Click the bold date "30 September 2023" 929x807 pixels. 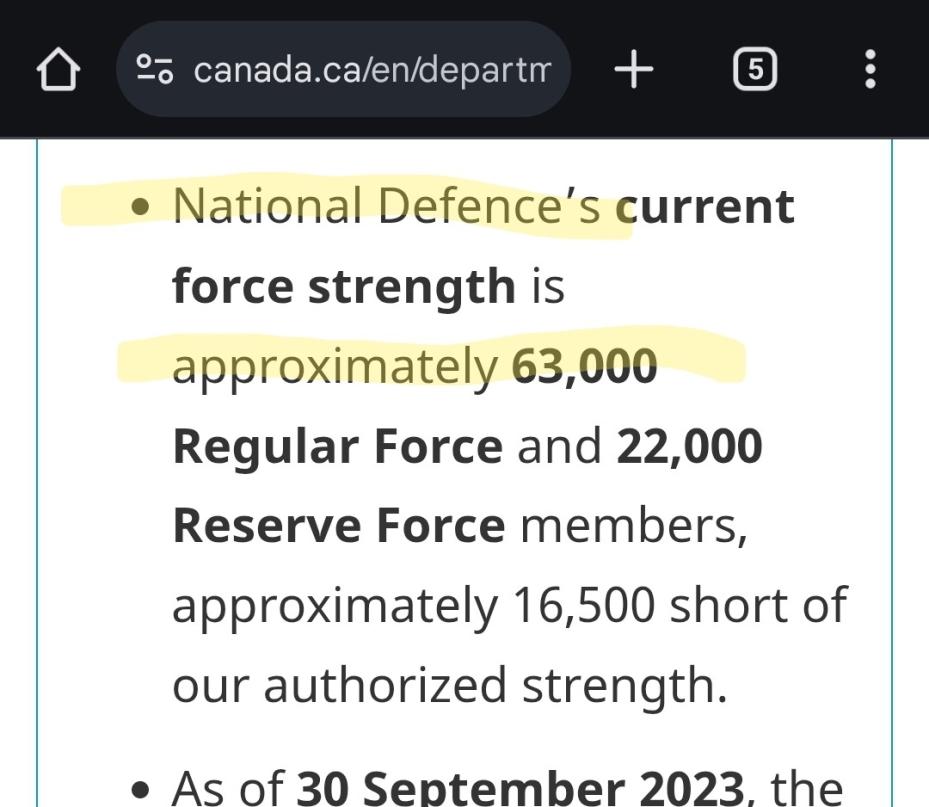pos(515,786)
